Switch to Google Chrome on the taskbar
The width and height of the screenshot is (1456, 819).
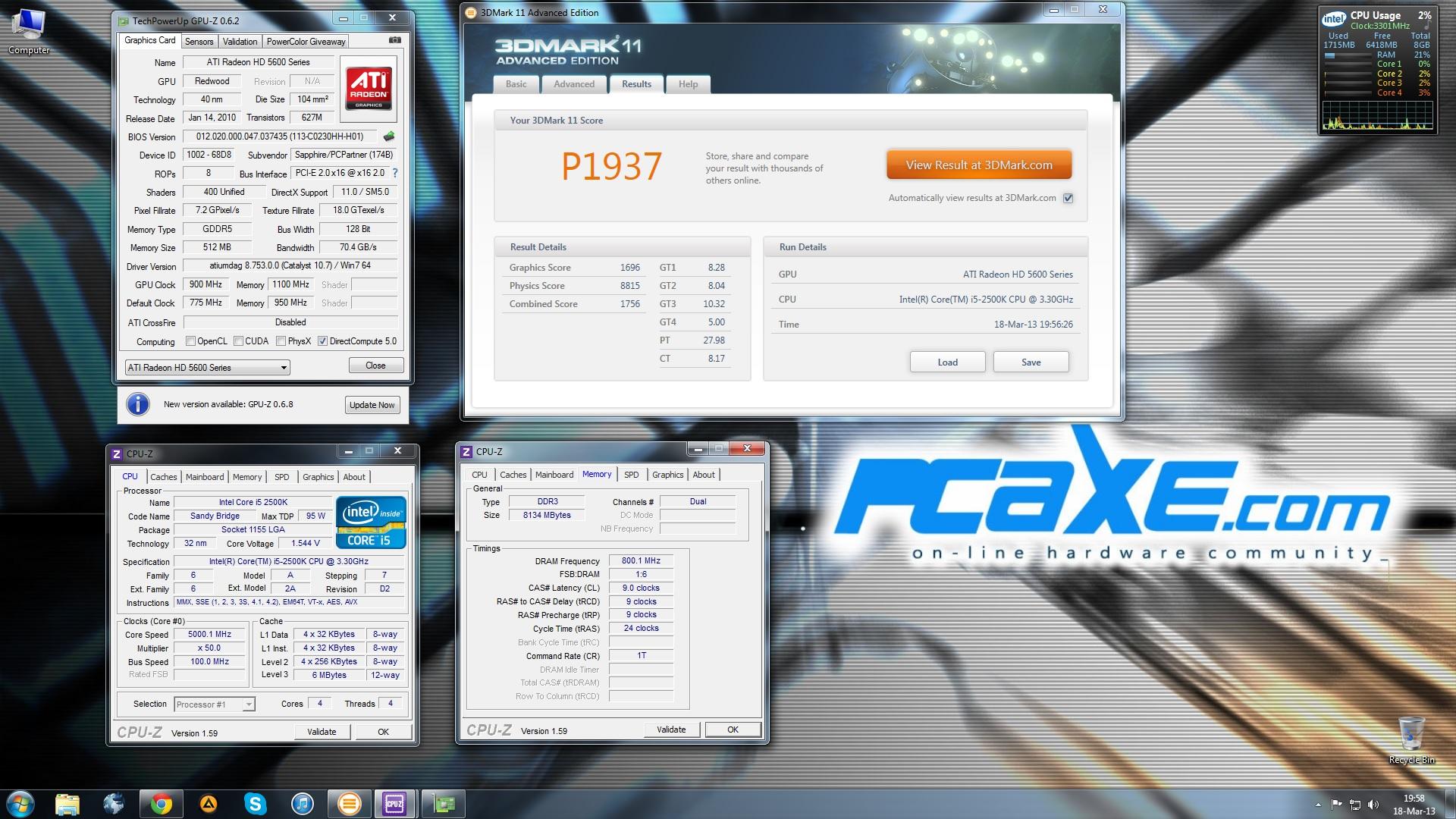161,803
